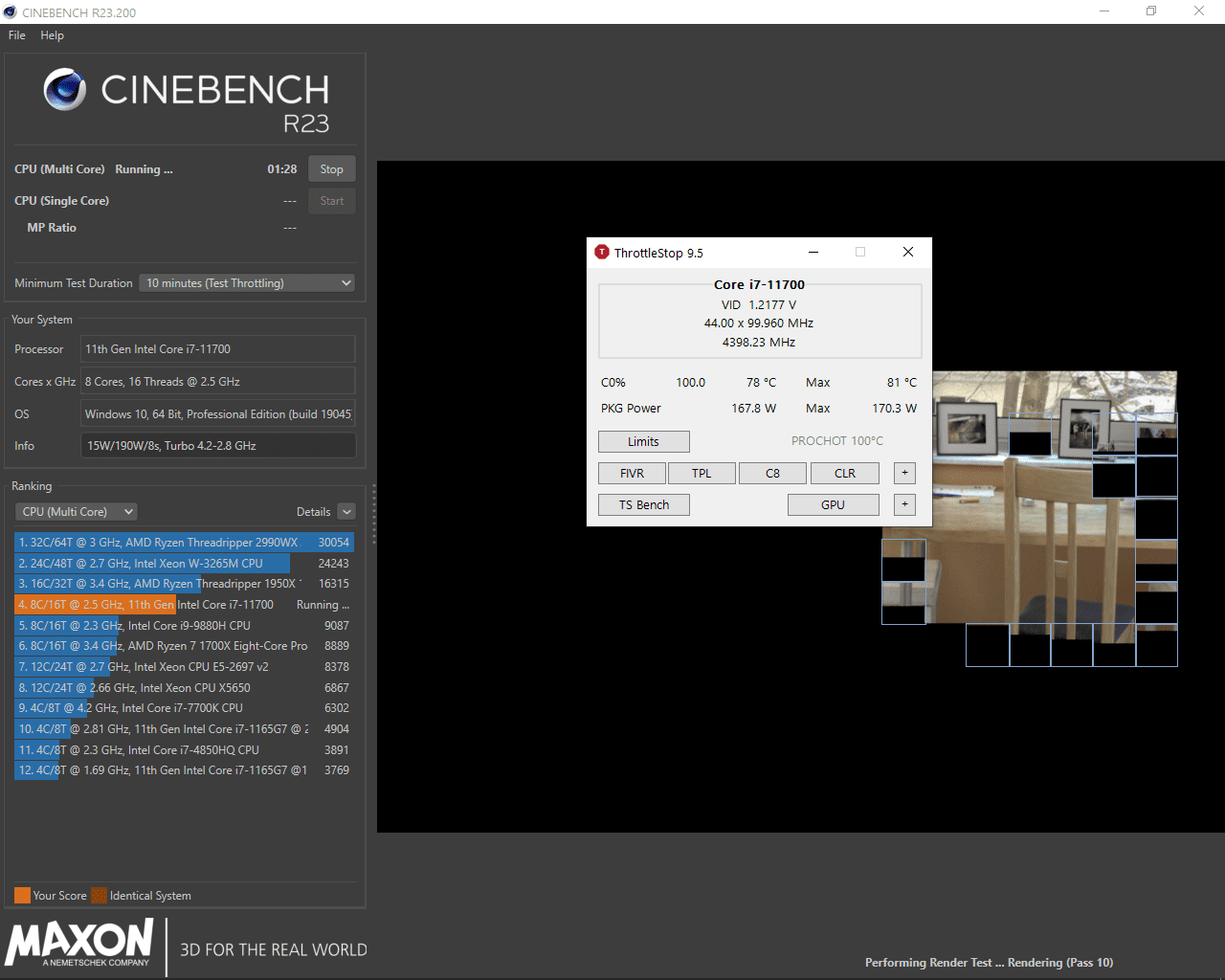Click the Info text field
The height and width of the screenshot is (980, 1225).
(x=218, y=446)
